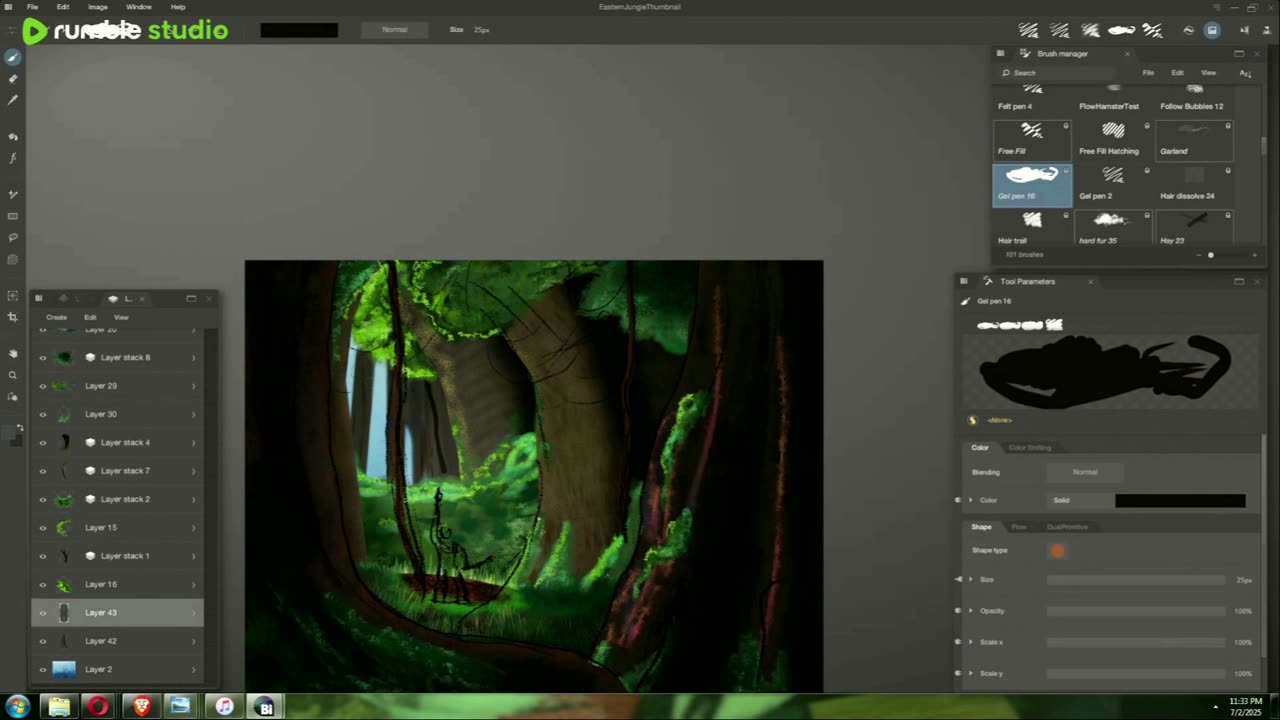Activate the Crop tool

pos(13,317)
